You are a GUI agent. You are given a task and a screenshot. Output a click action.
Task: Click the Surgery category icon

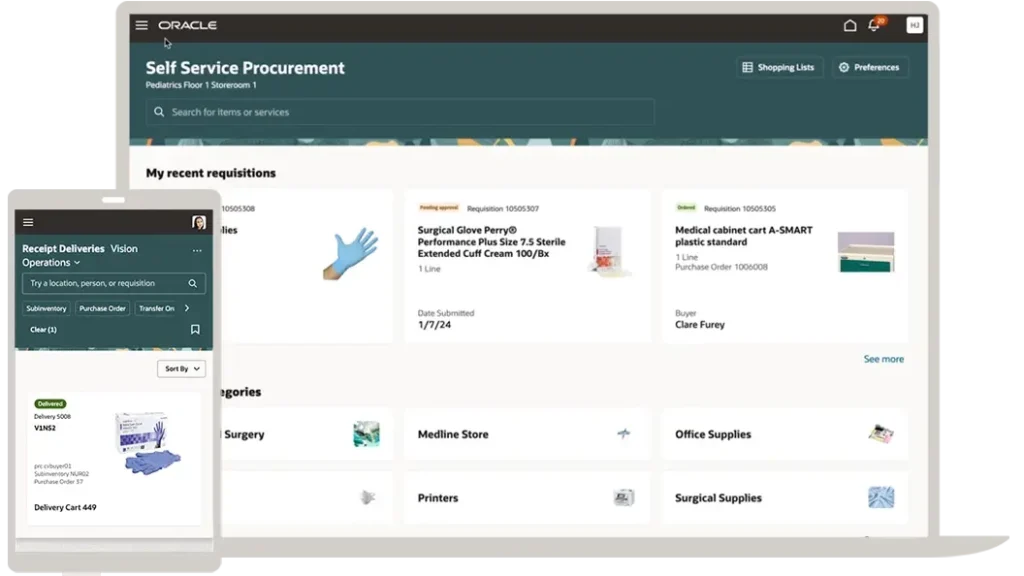[366, 434]
